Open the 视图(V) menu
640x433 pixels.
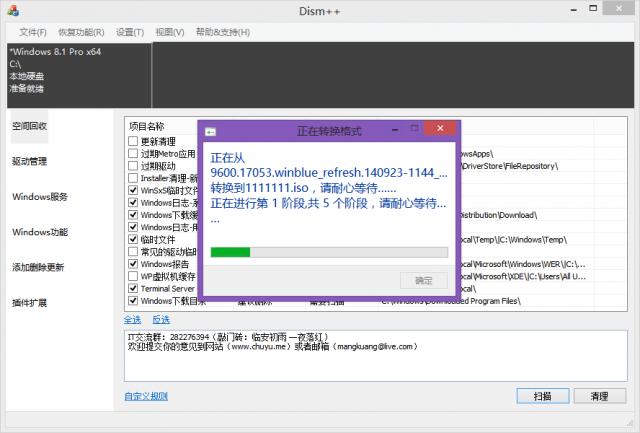pyautogui.click(x=170, y=32)
